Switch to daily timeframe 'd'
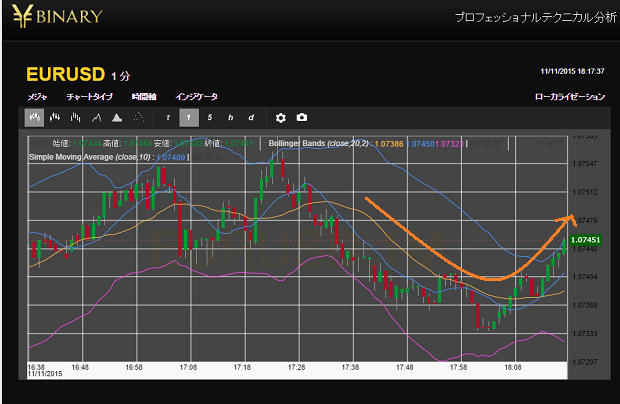Screen dimensions: 620x404 [251, 118]
